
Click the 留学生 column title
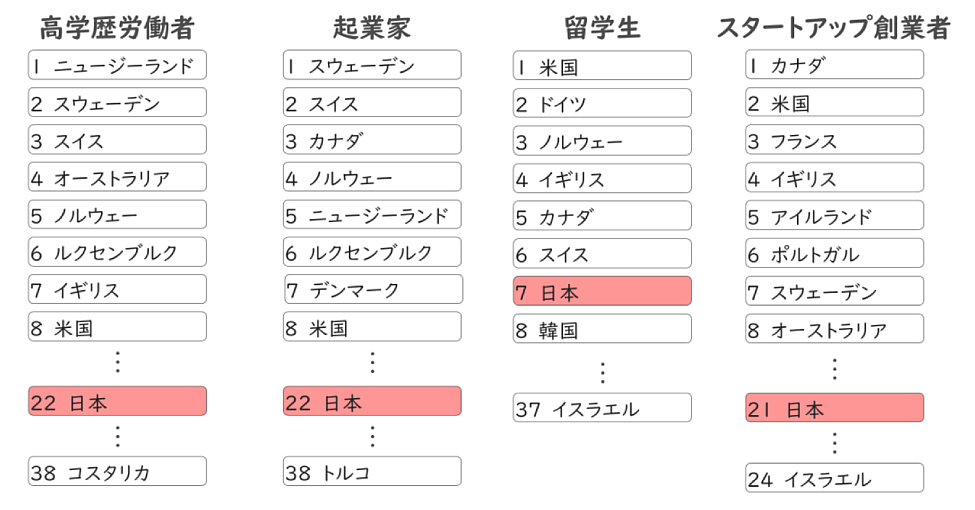(601, 27)
